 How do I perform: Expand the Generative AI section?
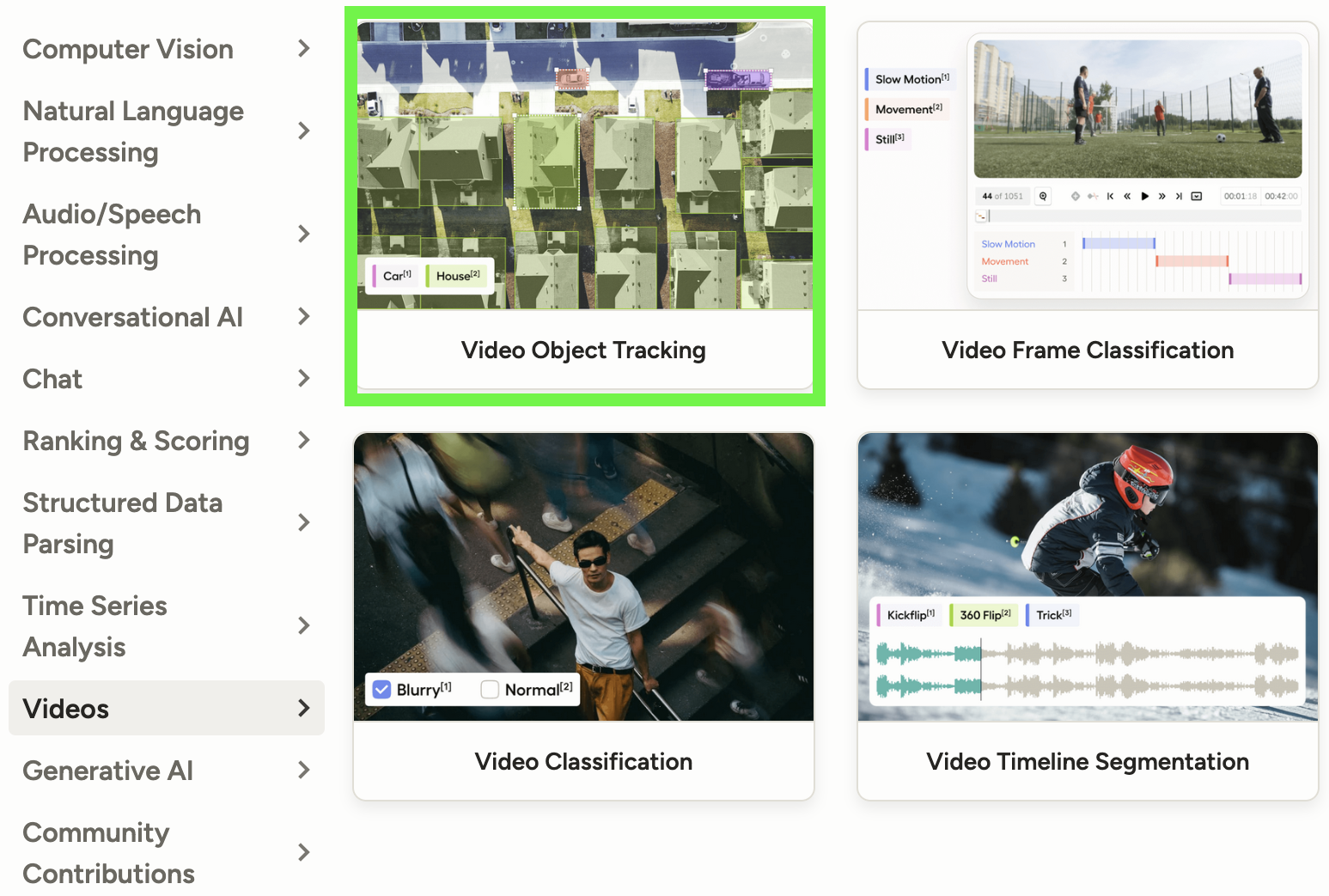[x=107, y=771]
